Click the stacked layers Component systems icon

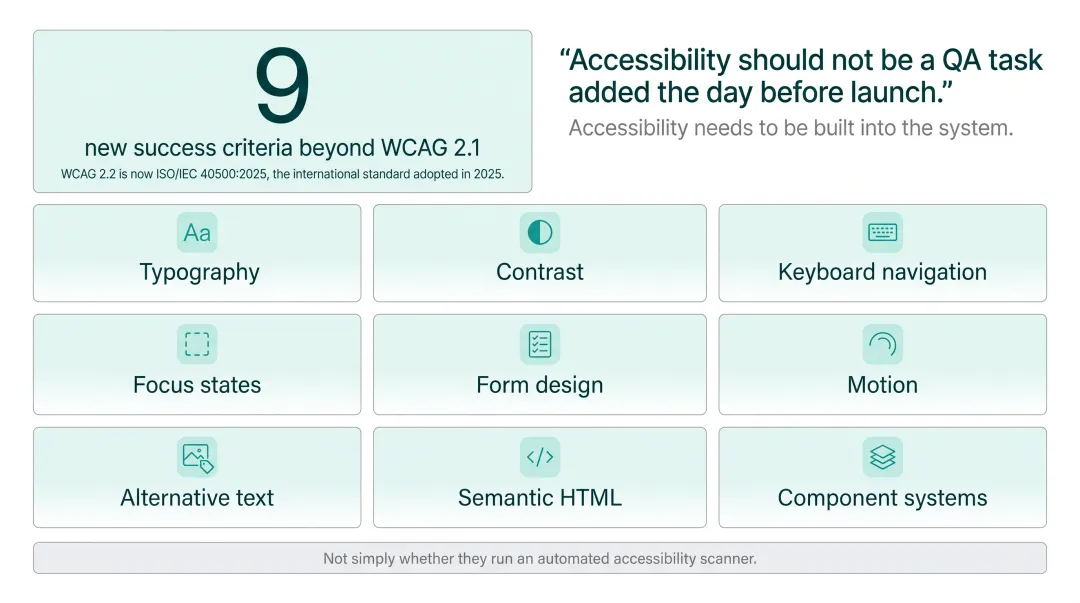[x=882, y=457]
